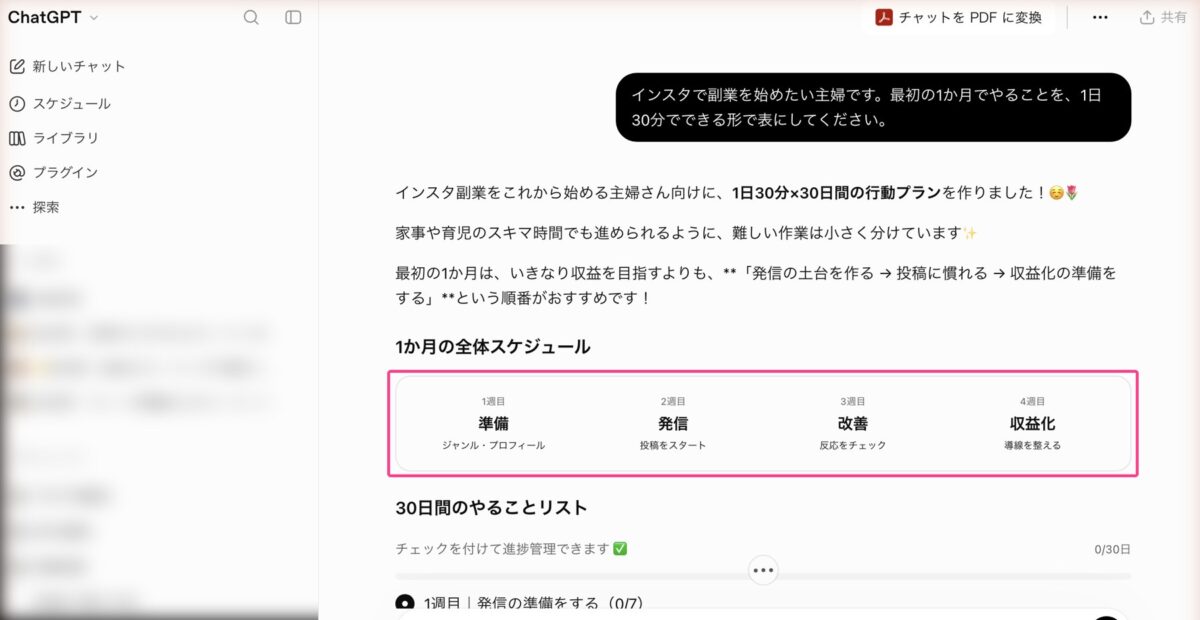1200x620 pixels.
Task: Open the ChatGPT model dropdown
Action: (x=53, y=17)
